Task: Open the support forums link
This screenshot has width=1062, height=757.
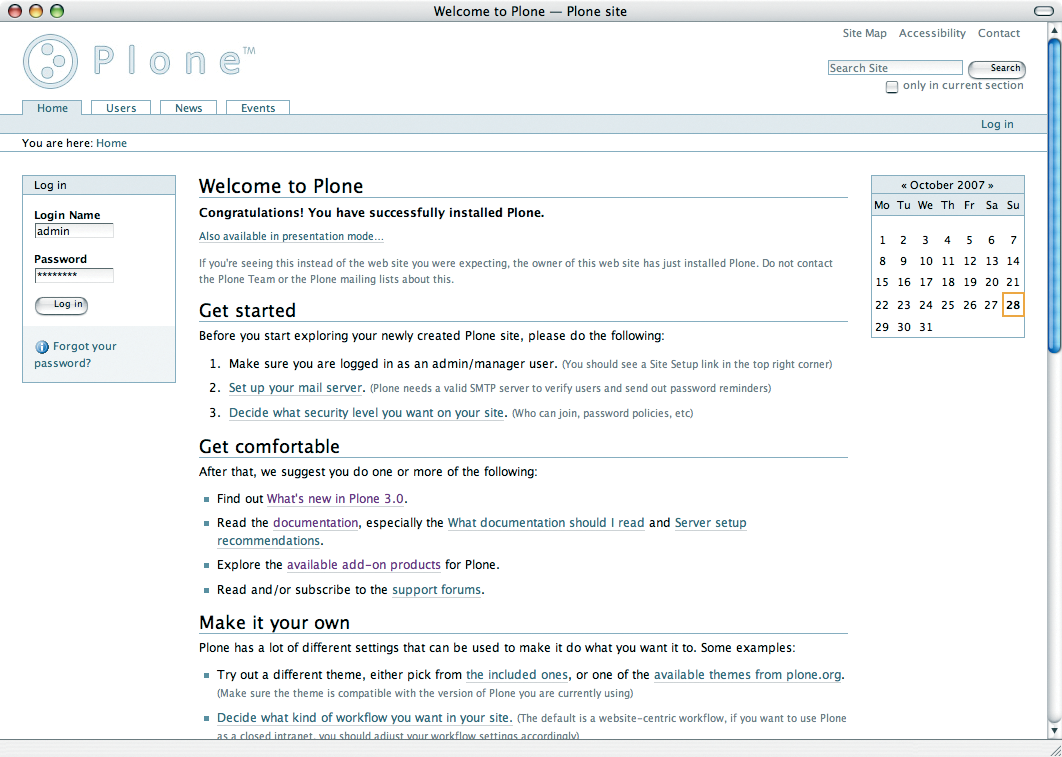Action: click(437, 590)
